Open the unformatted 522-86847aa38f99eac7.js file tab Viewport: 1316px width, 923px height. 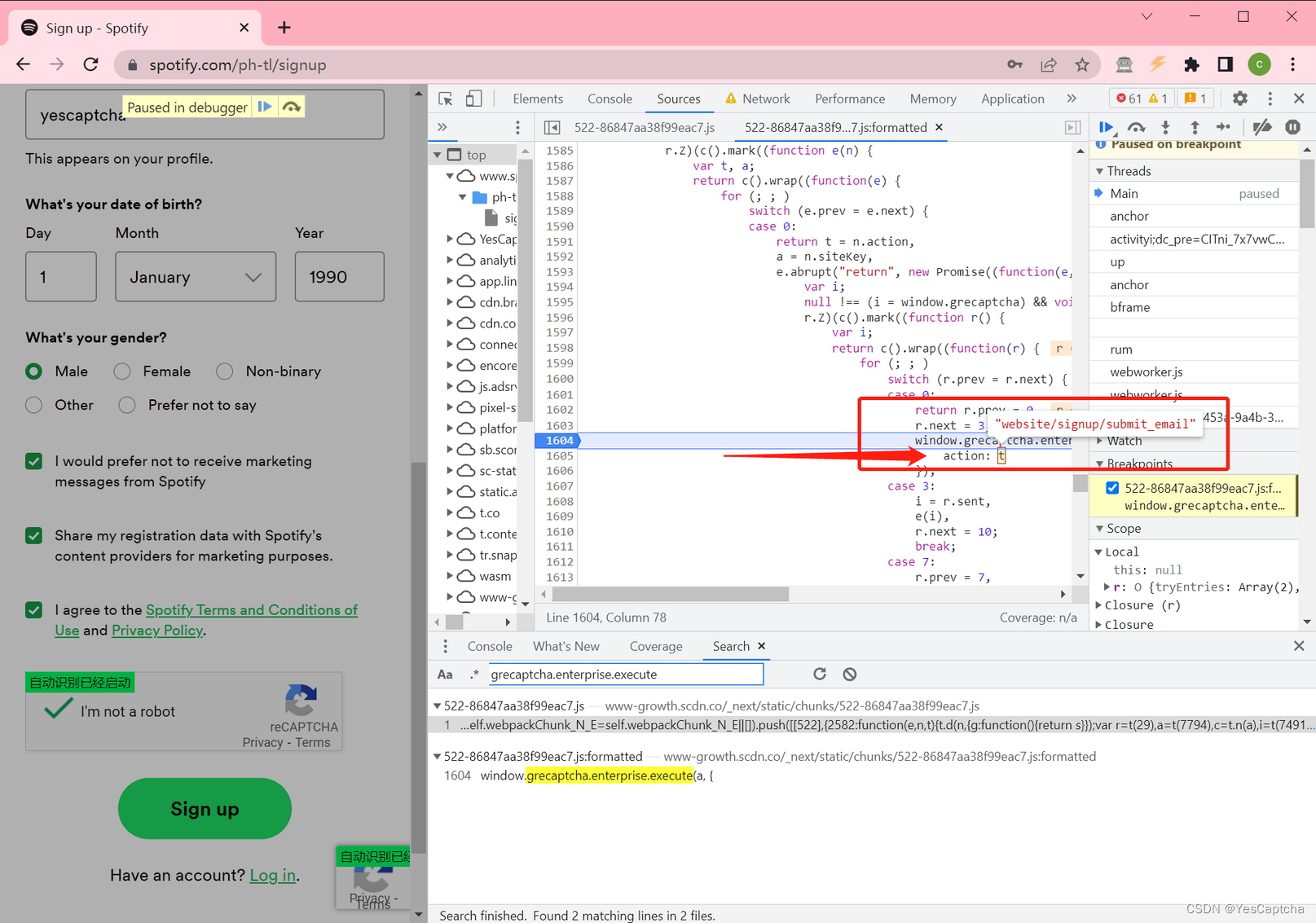point(644,127)
